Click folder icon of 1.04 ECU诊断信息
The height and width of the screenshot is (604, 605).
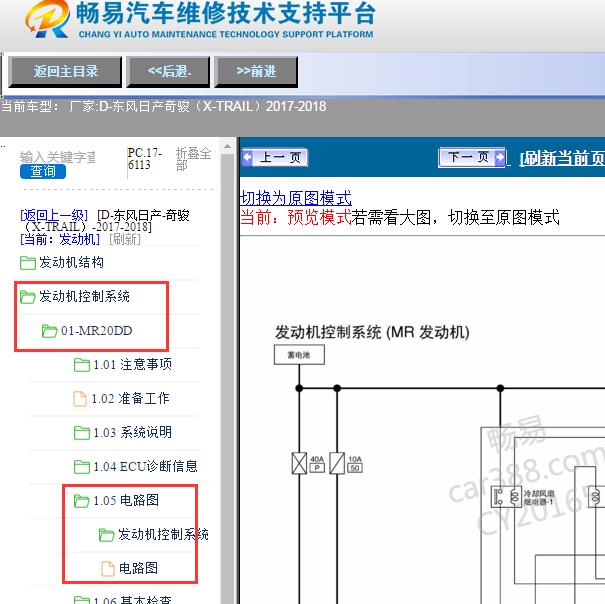pyautogui.click(x=82, y=467)
